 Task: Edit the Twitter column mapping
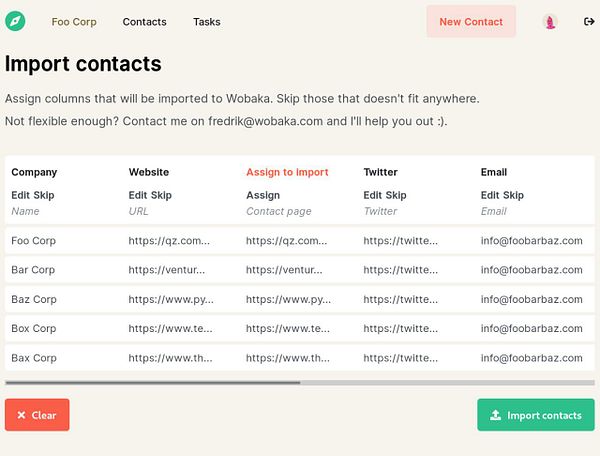pos(373,195)
